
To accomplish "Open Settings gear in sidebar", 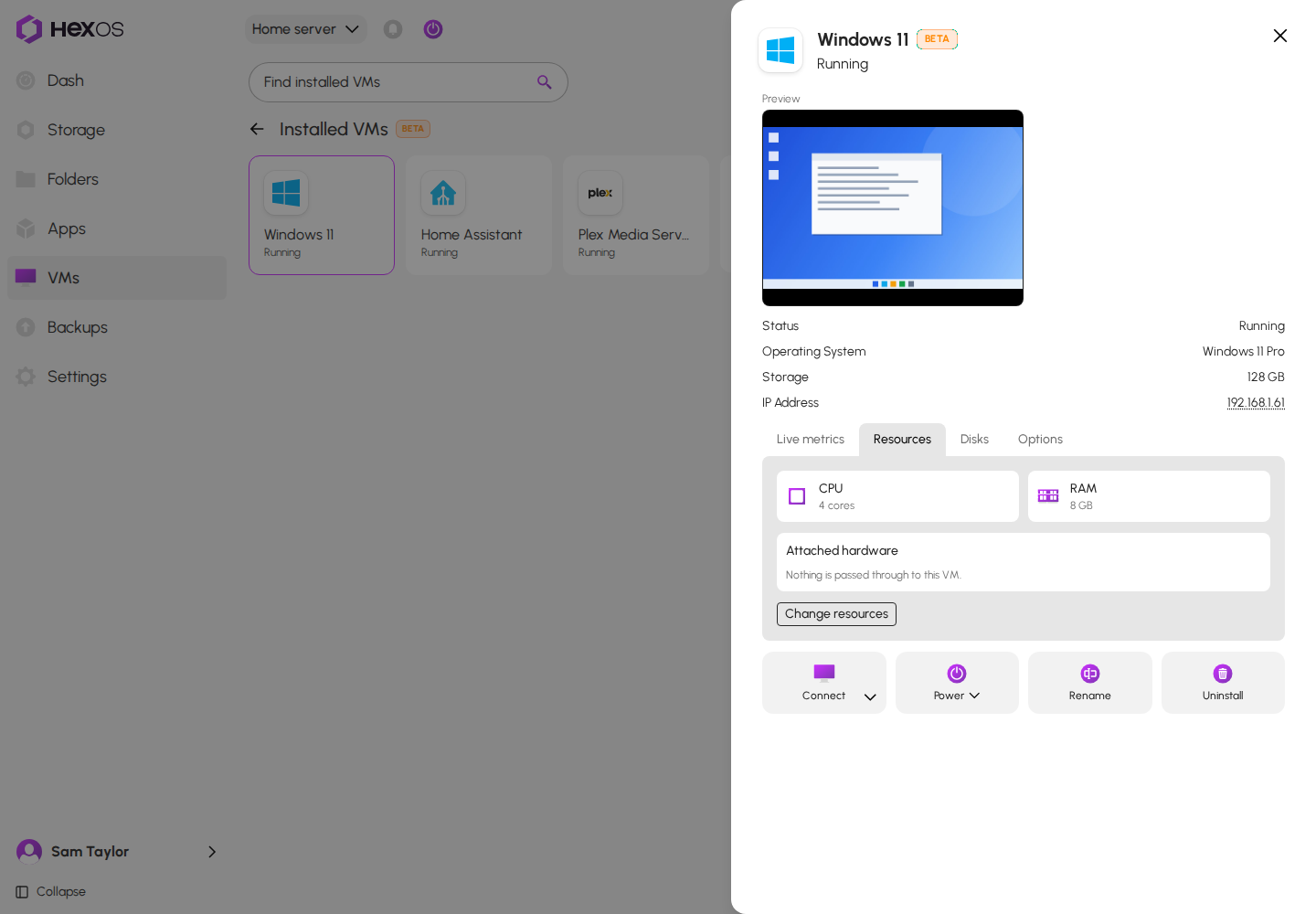I will [x=26, y=377].
